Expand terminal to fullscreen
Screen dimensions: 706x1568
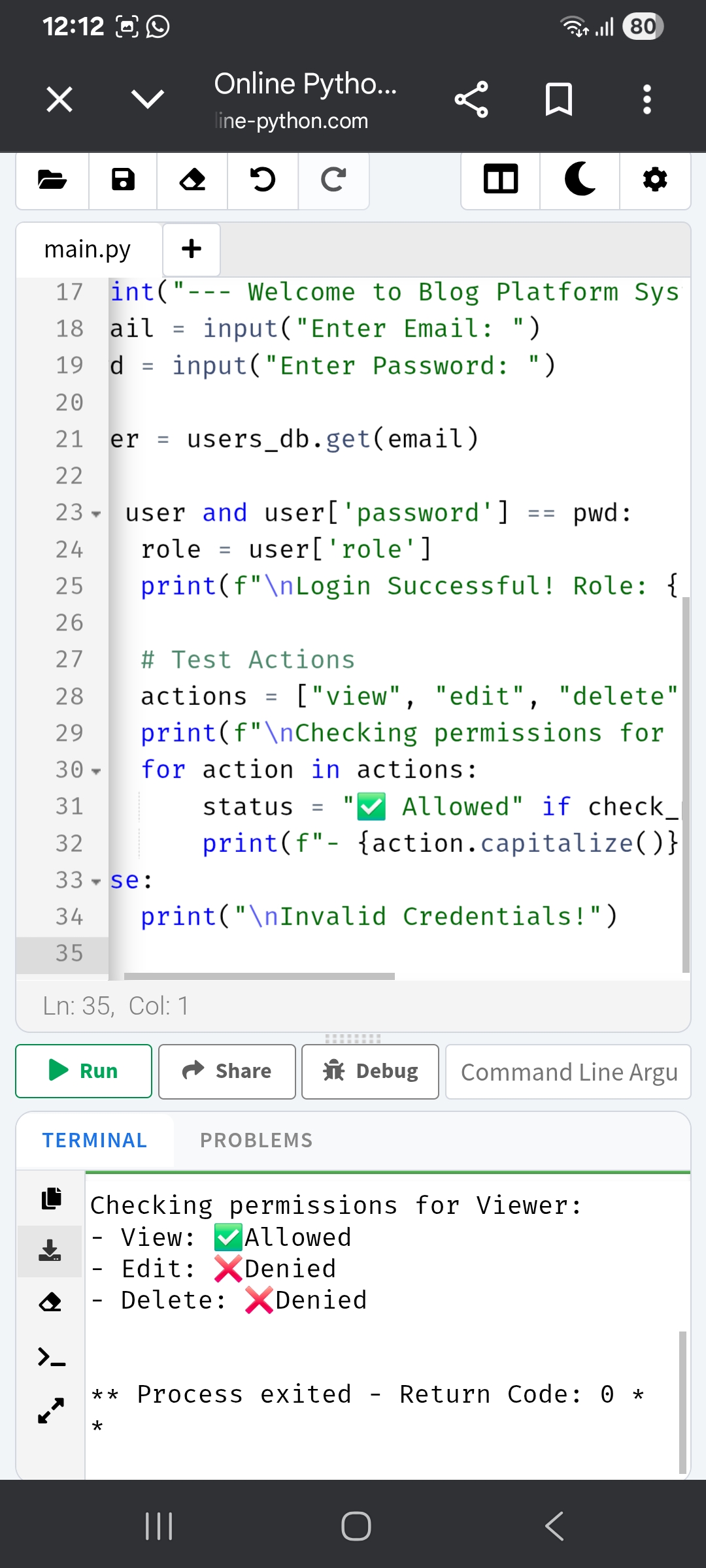[51, 1411]
